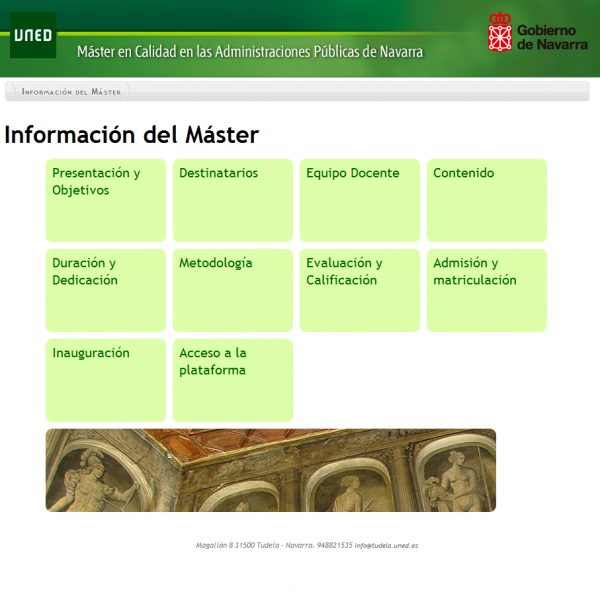Click the Información del Máster page heading
600x600 pixels.
[131, 135]
